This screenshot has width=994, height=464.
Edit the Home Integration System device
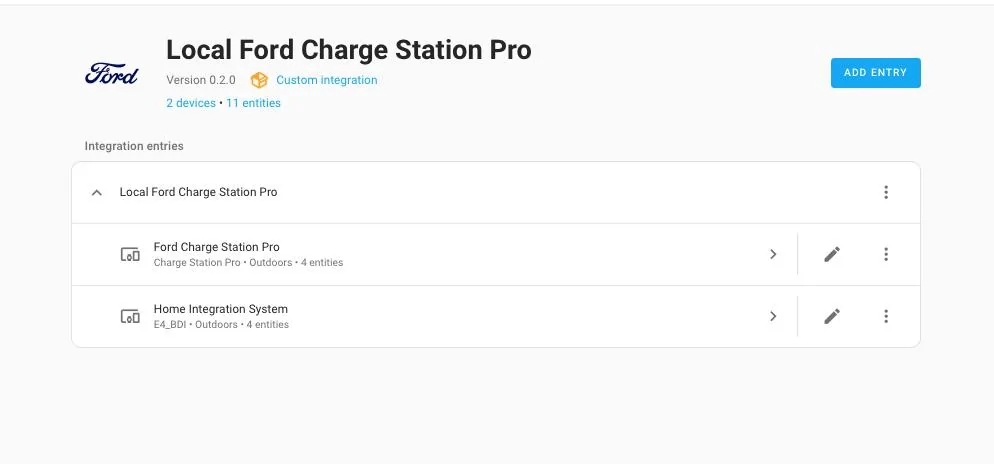[x=832, y=316]
